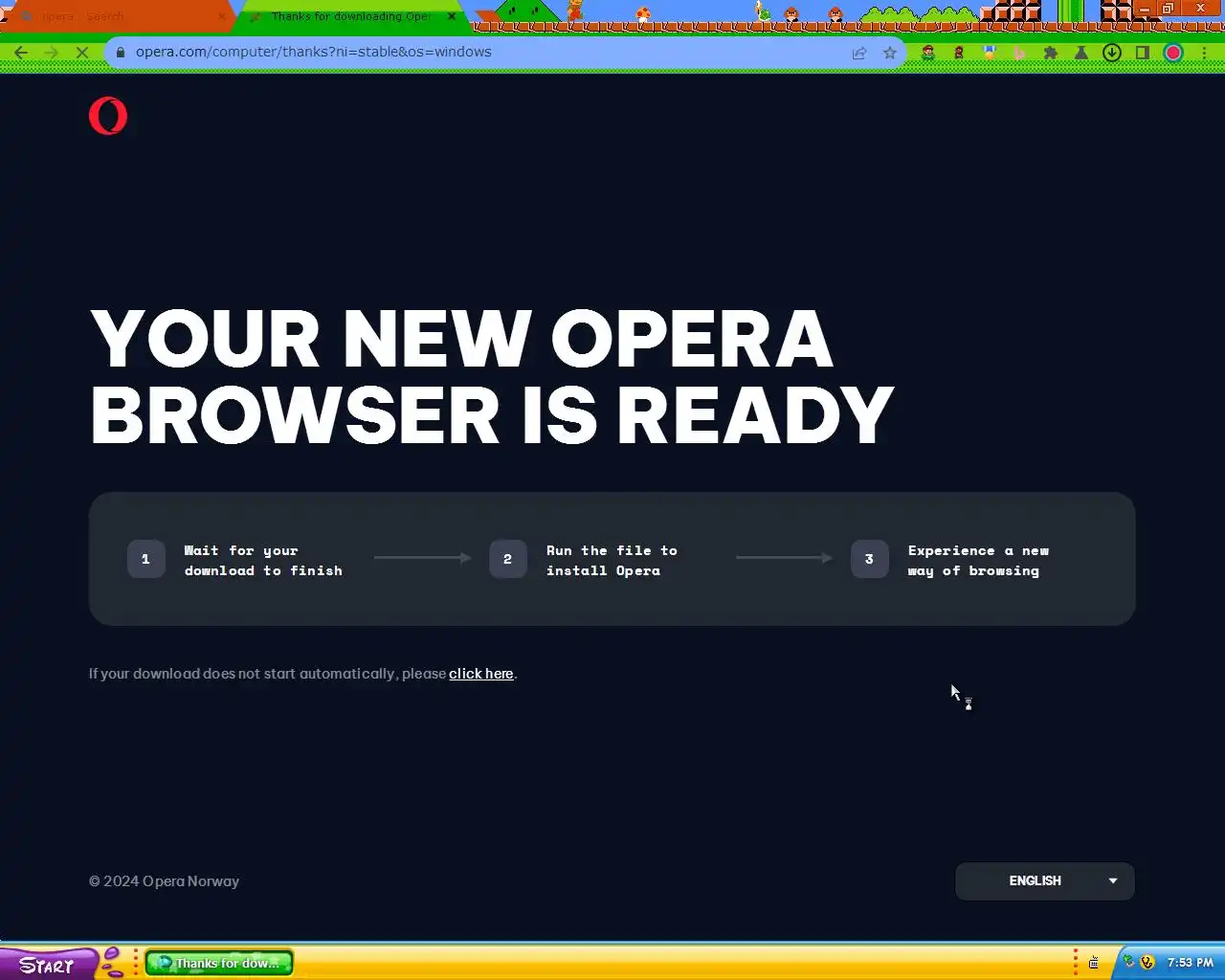Image resolution: width=1225 pixels, height=980 pixels.
Task: Click the green network tray icon
Action: (x=1129, y=962)
